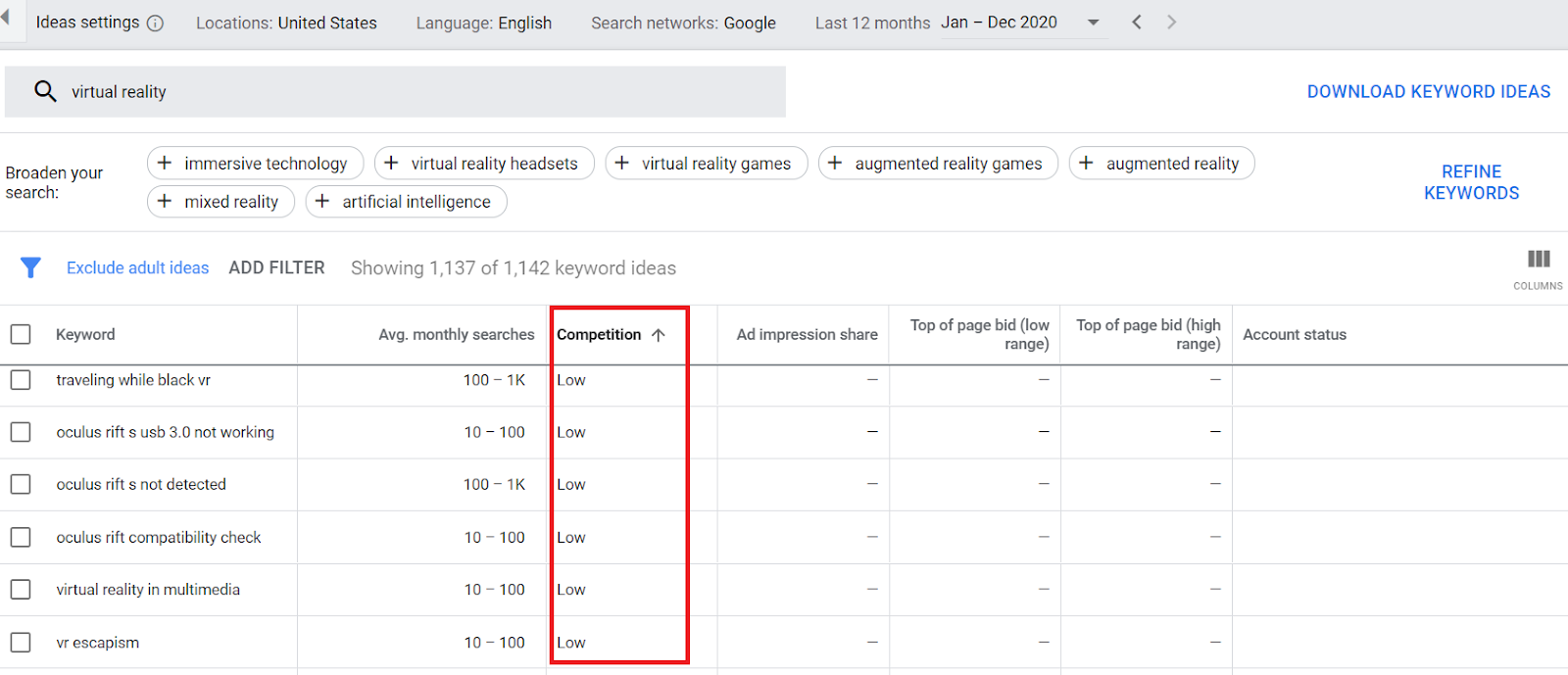Go to next date period
1568x675 pixels.
[1171, 22]
